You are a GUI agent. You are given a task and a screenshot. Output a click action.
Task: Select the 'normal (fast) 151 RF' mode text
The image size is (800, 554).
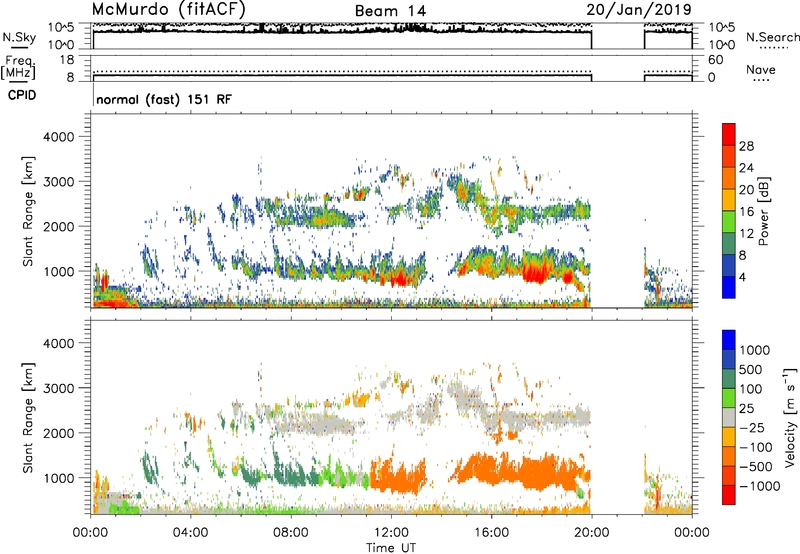164,99
